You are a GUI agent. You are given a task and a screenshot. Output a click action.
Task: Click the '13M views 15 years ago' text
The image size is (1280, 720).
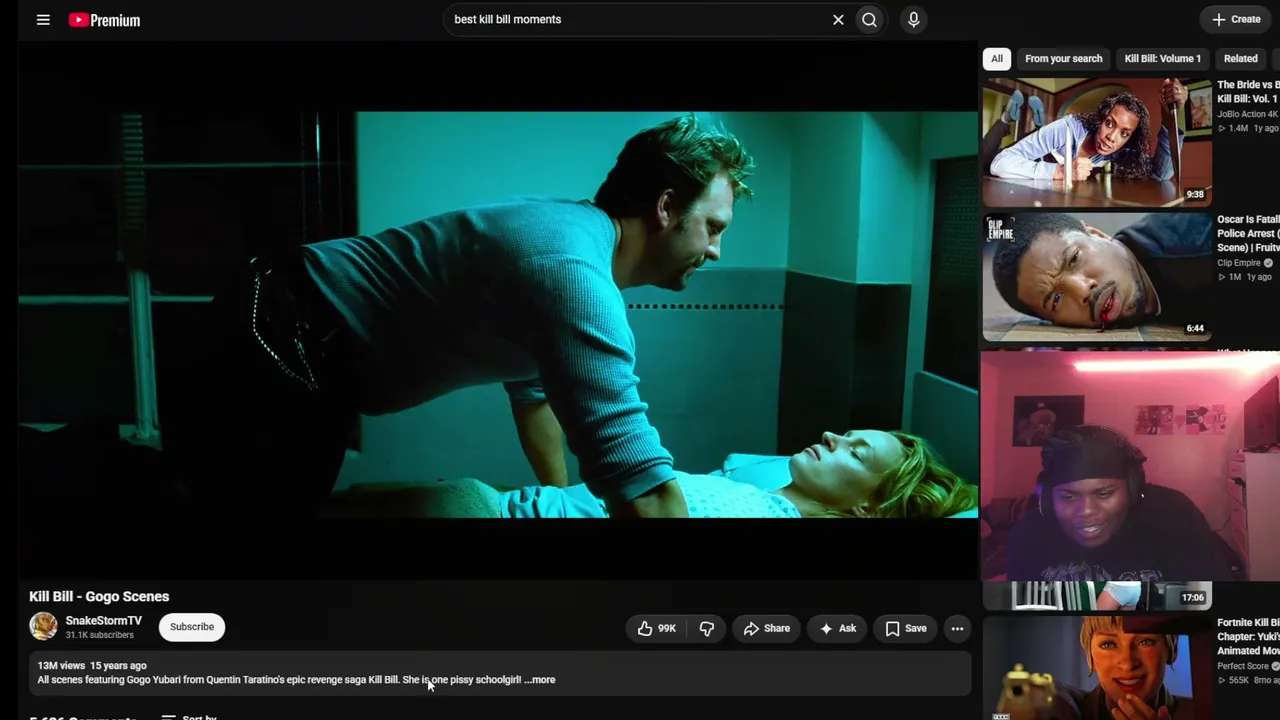(92, 665)
